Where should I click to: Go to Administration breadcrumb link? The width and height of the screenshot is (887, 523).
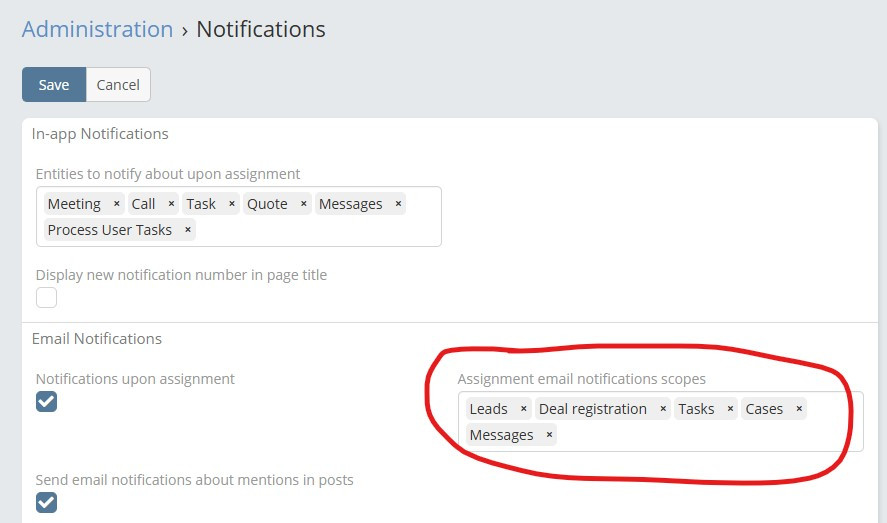click(97, 29)
